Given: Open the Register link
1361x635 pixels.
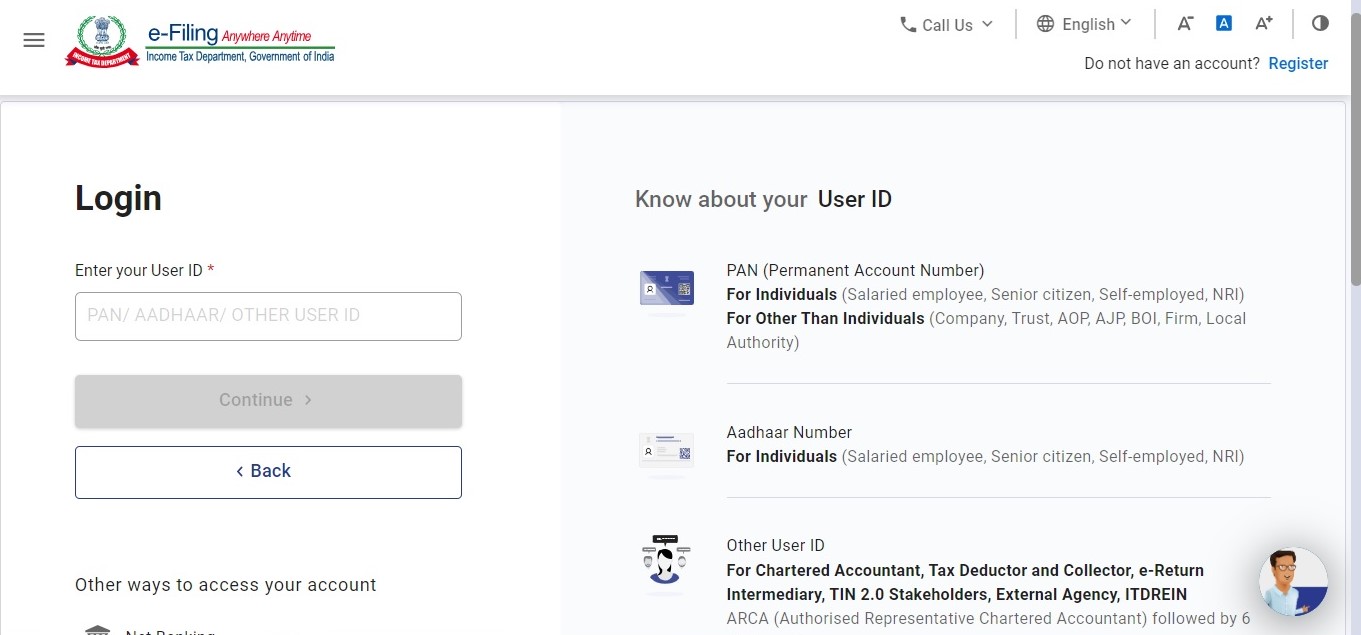Looking at the screenshot, I should [1297, 63].
